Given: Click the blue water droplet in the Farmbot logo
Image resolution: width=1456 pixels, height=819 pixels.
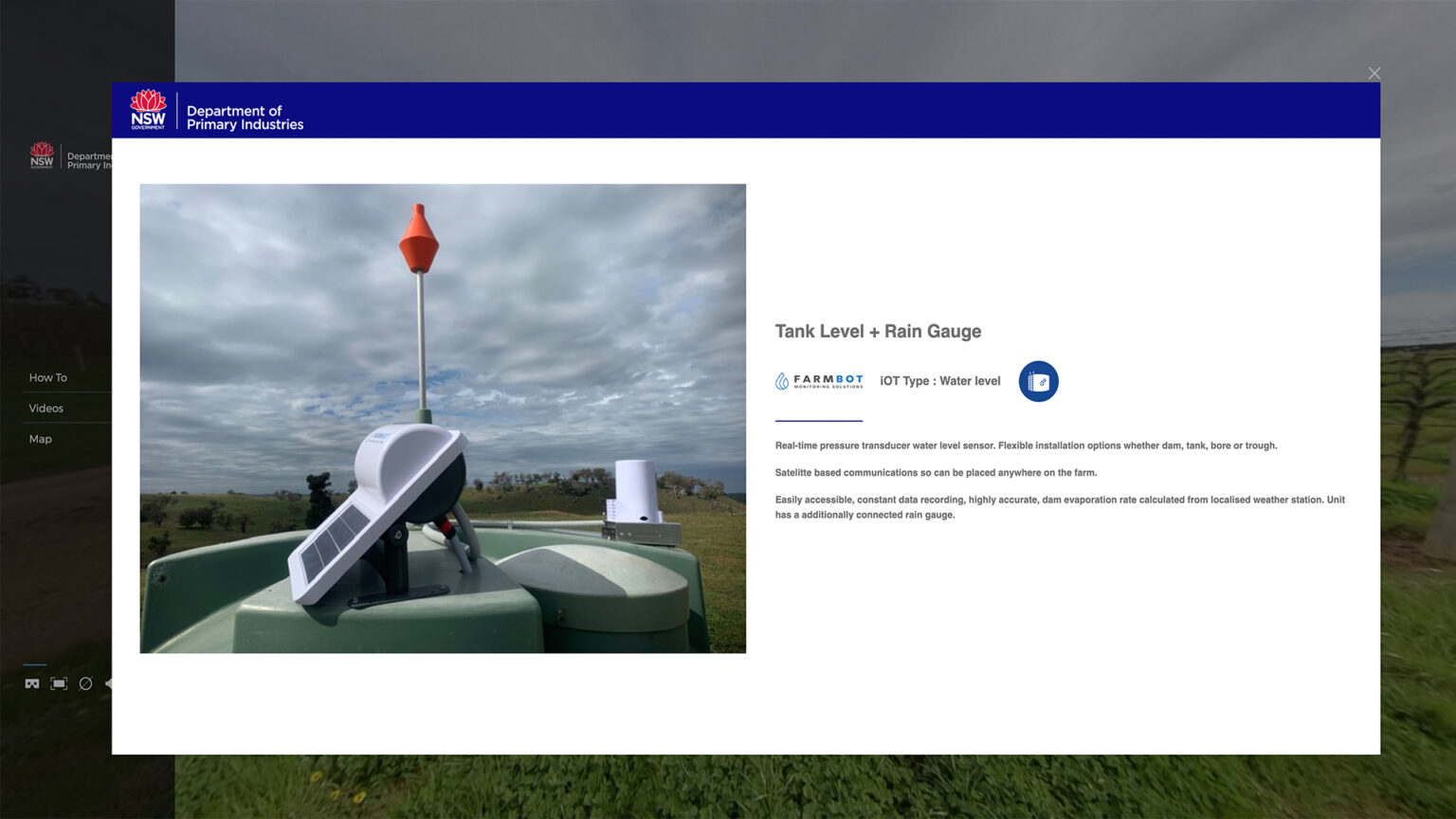Looking at the screenshot, I should 781,379.
